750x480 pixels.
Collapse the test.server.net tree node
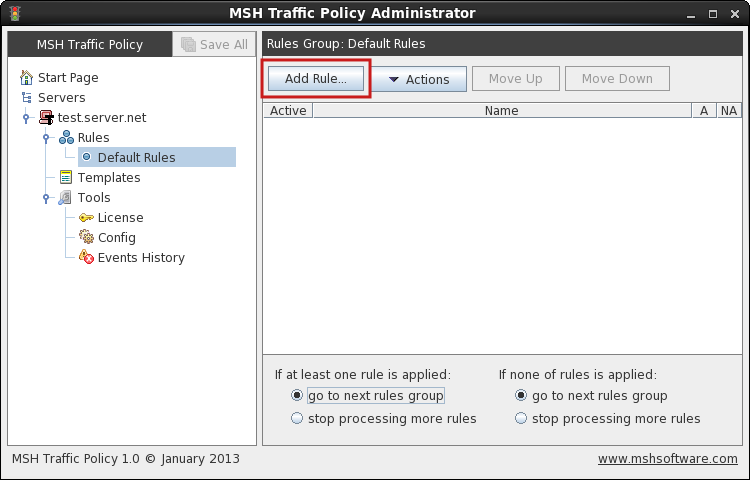coord(26,118)
